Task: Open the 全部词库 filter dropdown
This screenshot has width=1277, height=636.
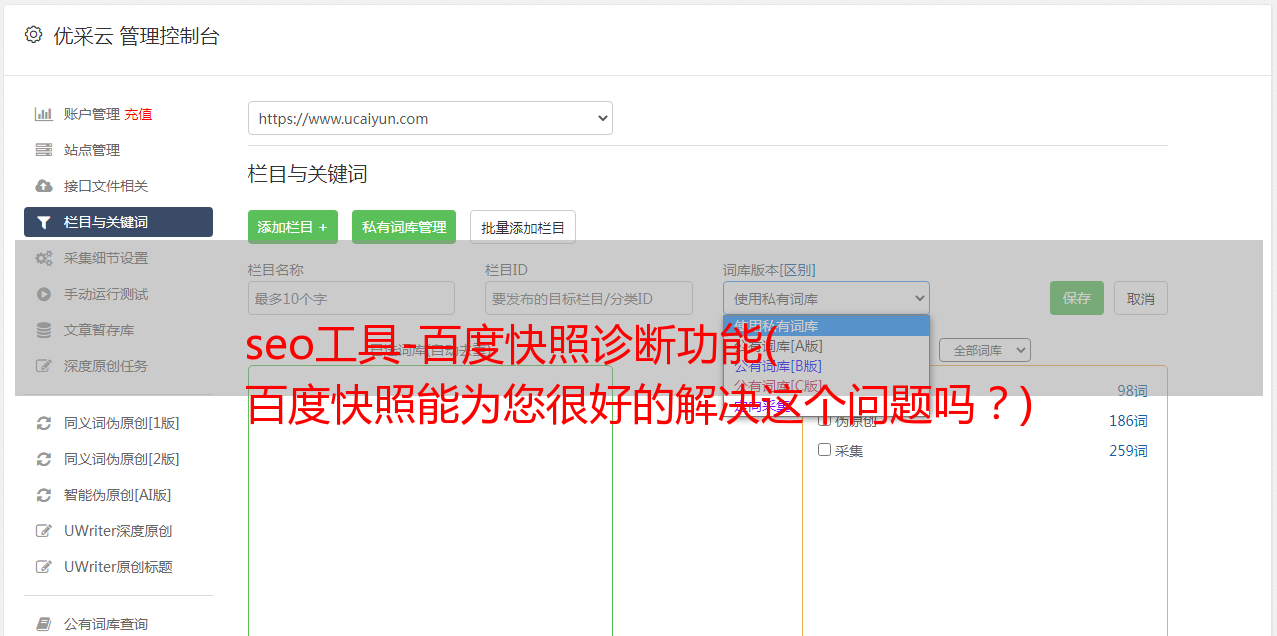Action: (x=985, y=350)
